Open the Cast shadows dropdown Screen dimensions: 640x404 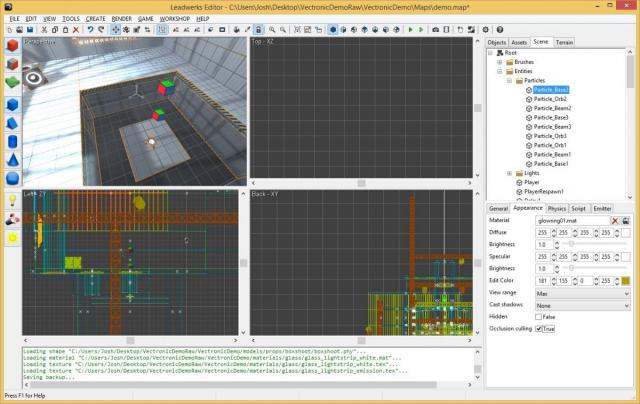583,305
